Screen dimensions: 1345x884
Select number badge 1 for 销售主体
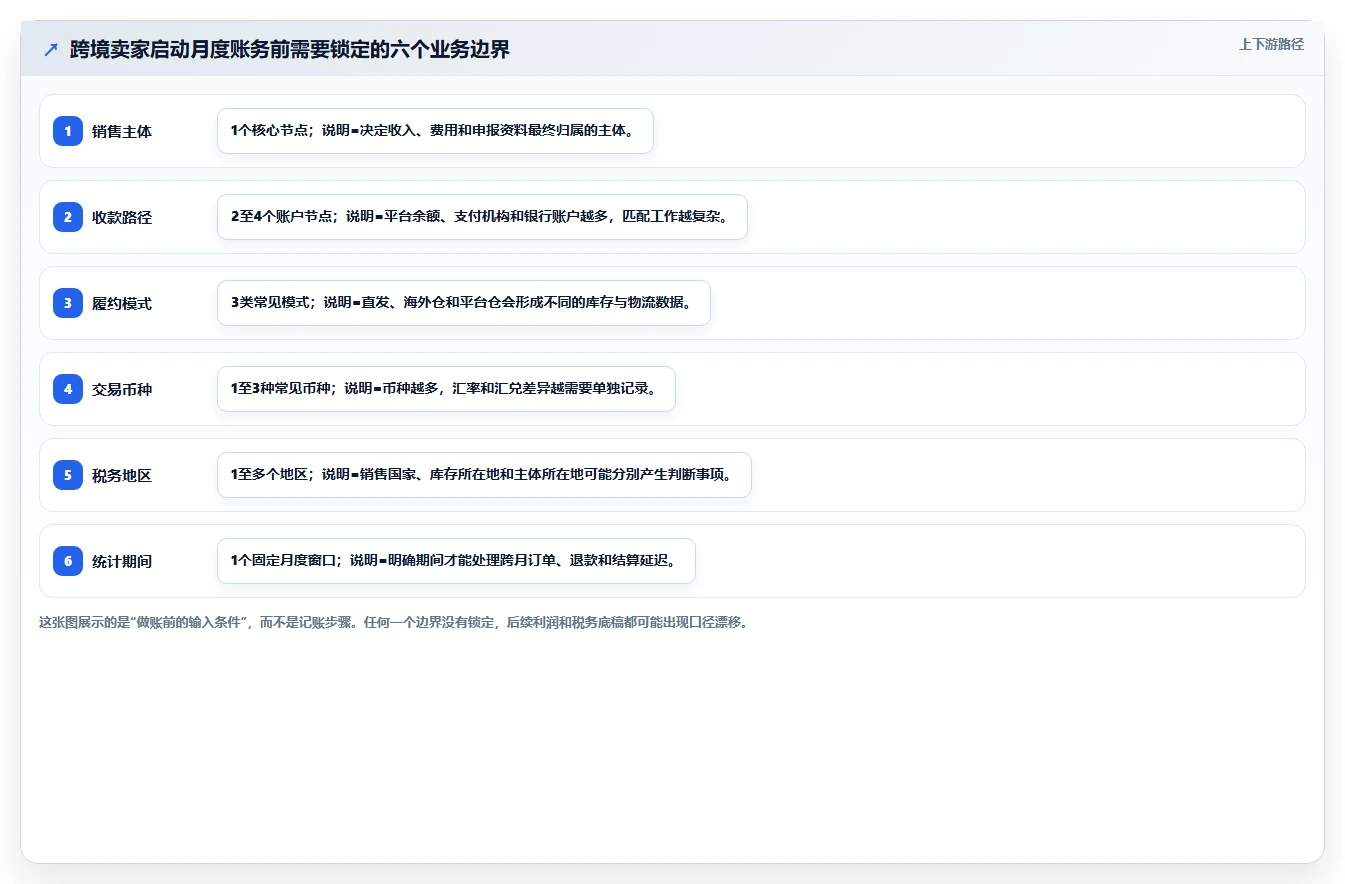68,131
